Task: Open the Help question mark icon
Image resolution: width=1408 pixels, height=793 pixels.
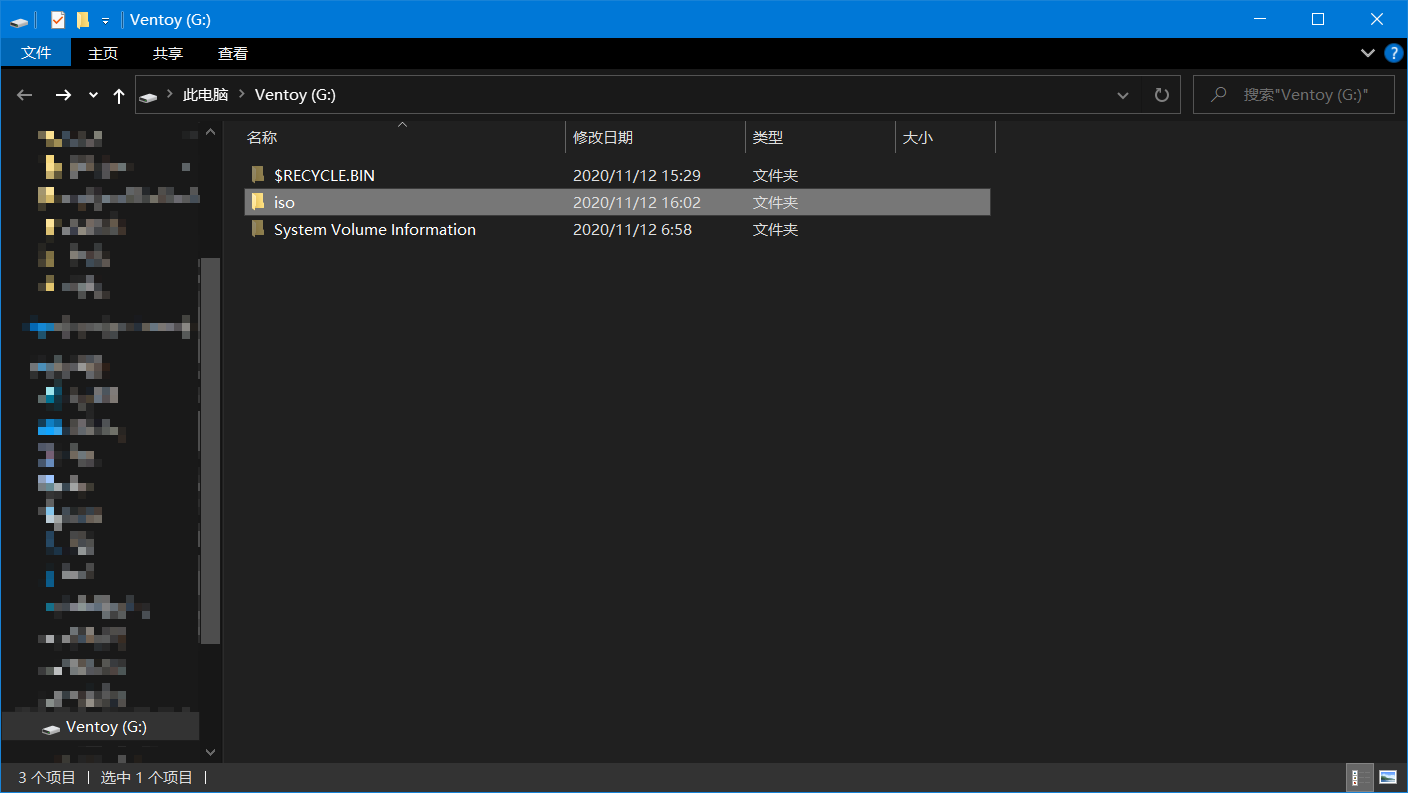Action: 1394,53
